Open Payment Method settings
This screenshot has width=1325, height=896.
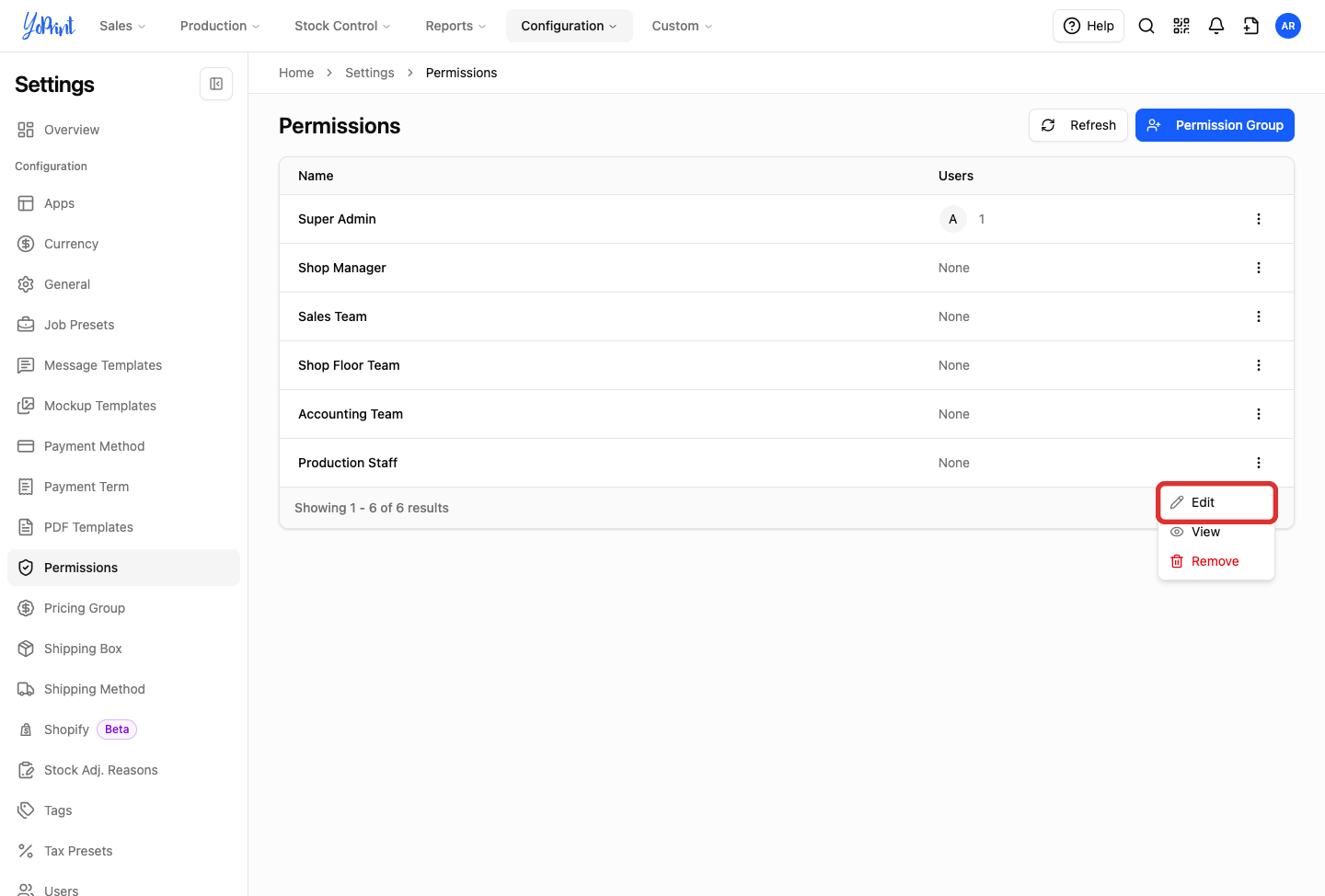[x=123, y=446]
